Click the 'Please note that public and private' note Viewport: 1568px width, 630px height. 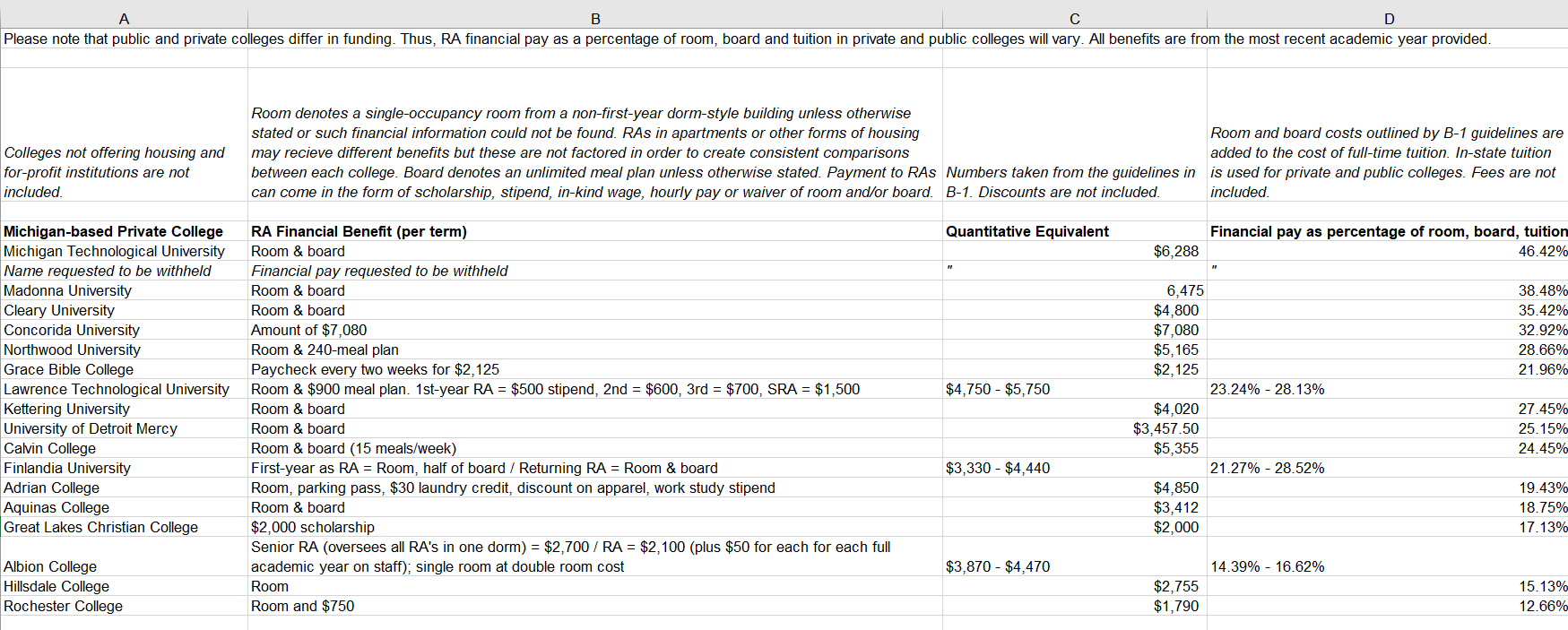(747, 39)
